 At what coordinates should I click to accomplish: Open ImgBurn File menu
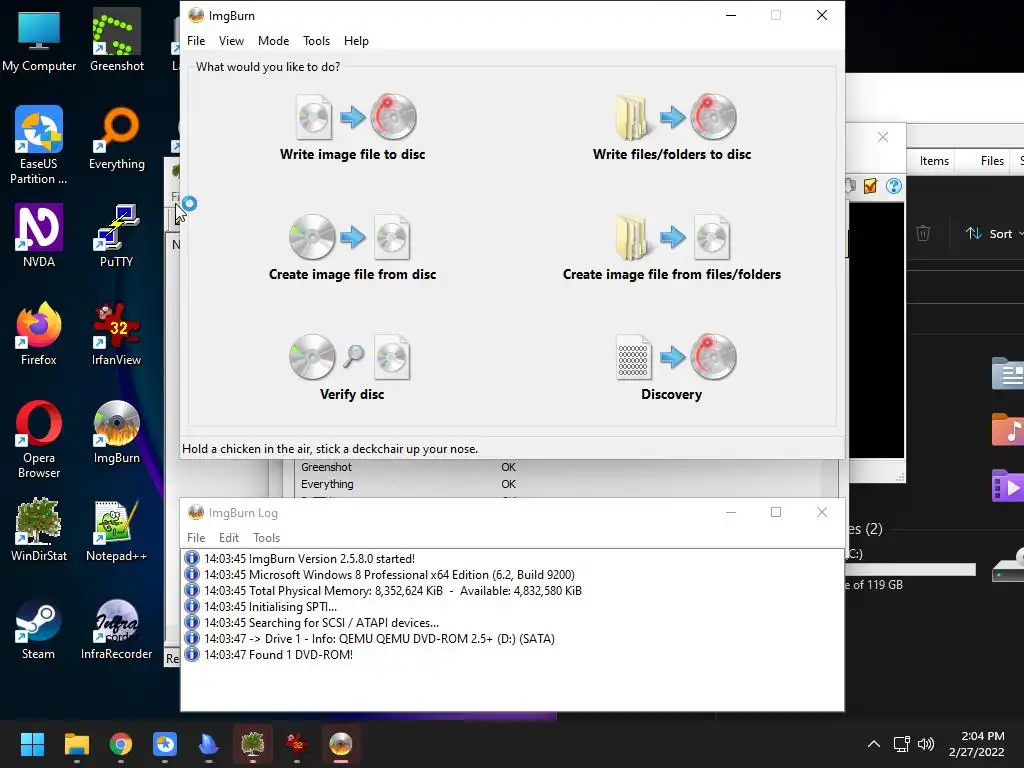click(x=196, y=40)
